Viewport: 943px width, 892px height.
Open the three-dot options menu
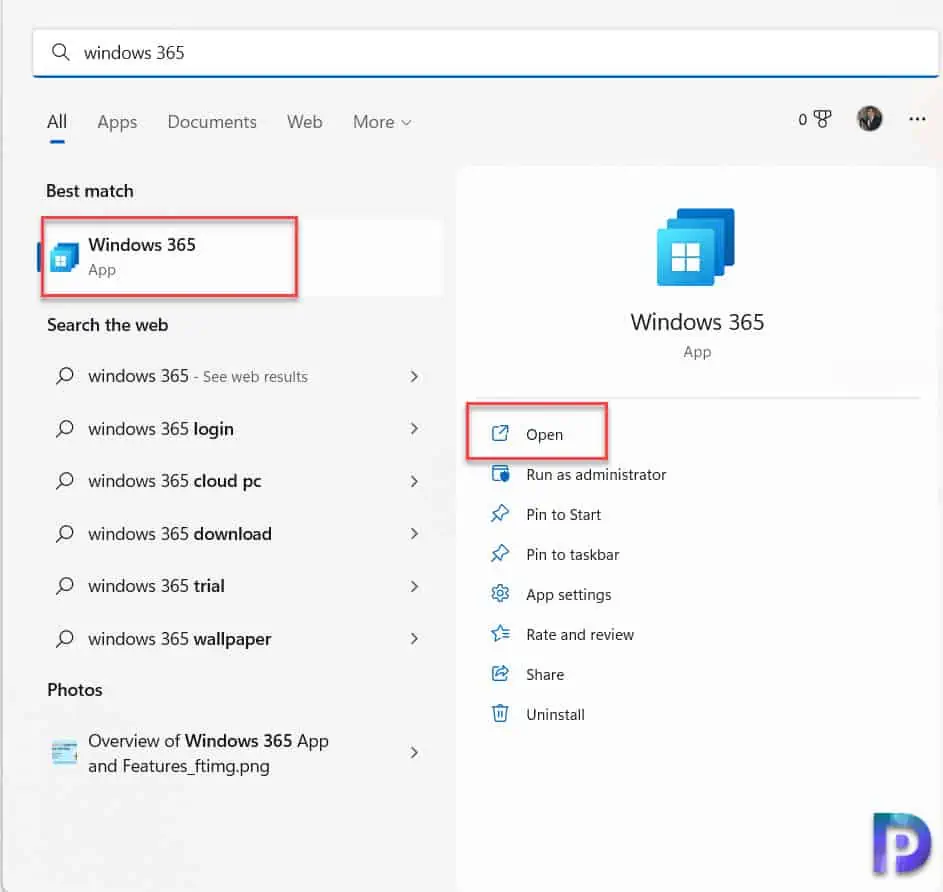point(917,119)
